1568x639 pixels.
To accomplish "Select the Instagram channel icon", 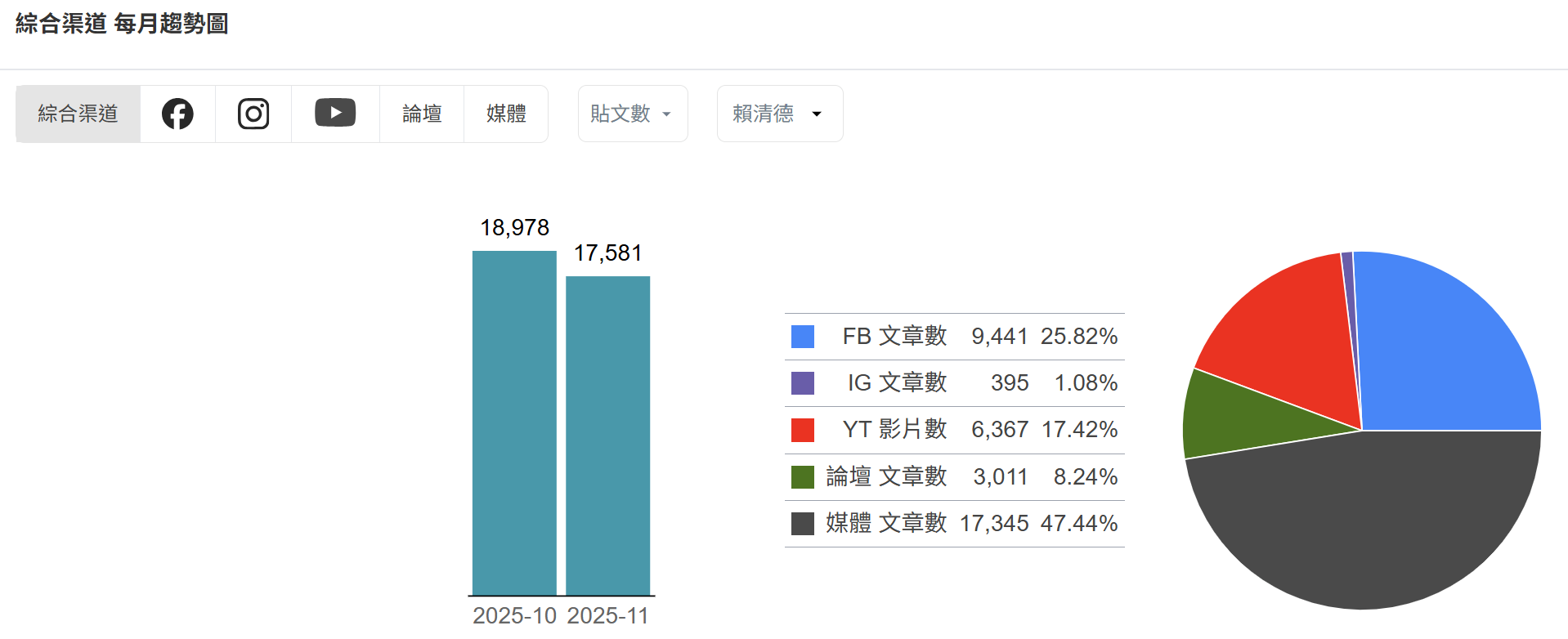I will coord(253,114).
